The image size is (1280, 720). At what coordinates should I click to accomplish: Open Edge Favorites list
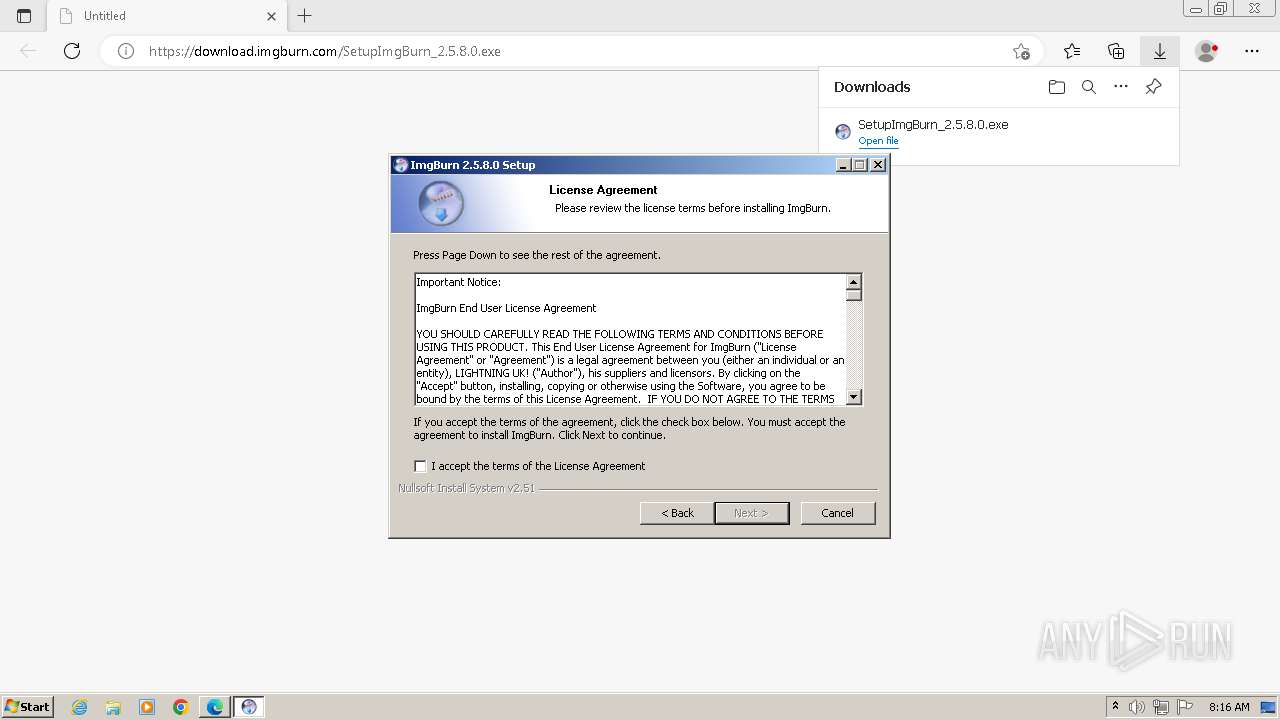click(1072, 51)
